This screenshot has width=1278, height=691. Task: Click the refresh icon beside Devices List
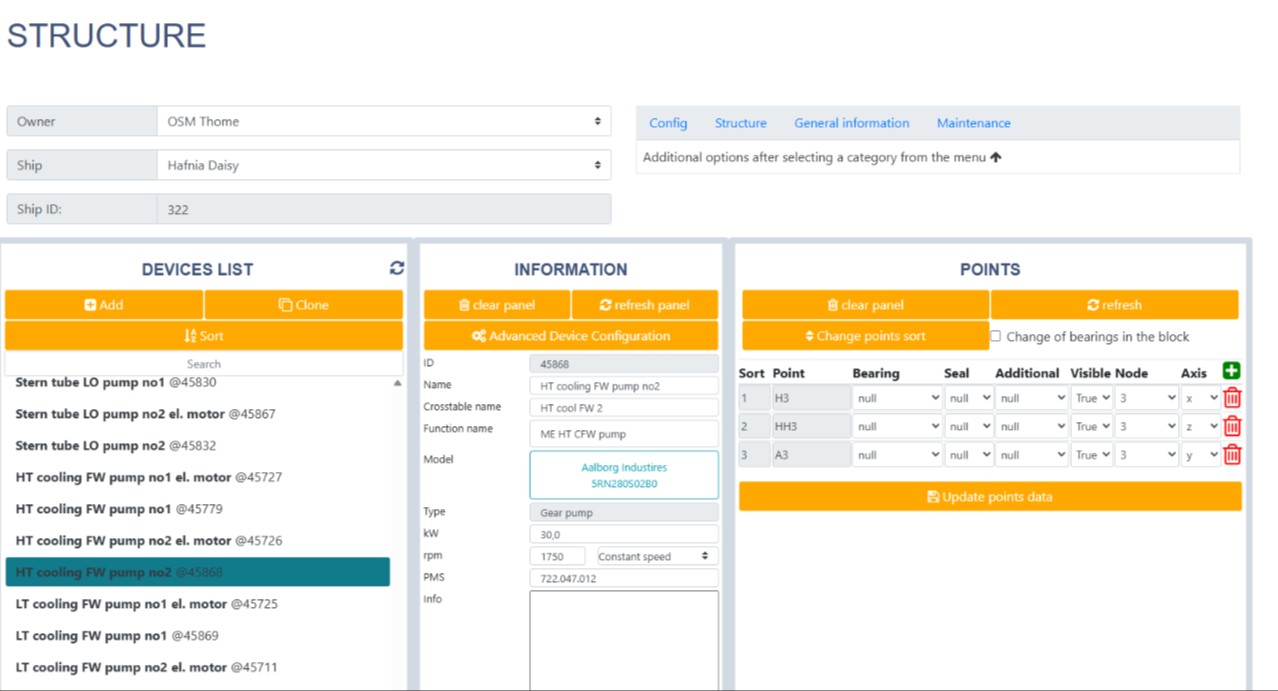397,268
